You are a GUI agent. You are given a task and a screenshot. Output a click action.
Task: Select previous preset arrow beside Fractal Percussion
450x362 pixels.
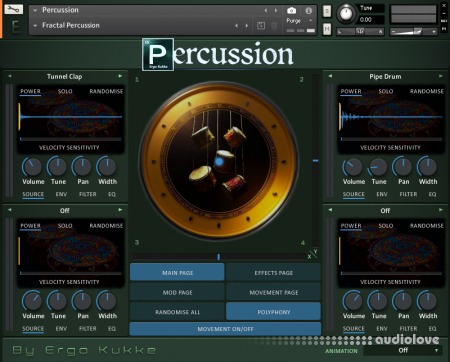(236, 25)
